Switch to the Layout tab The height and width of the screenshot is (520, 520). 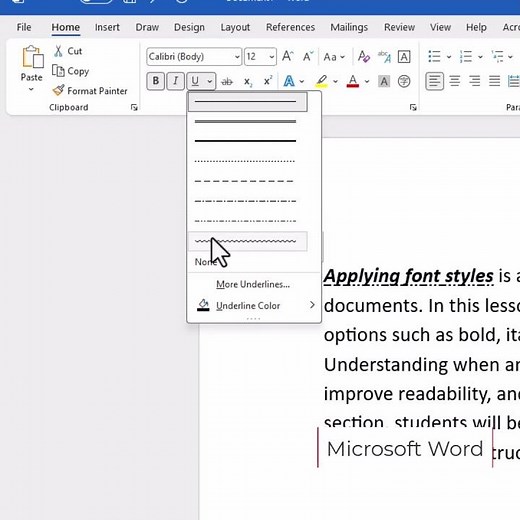click(x=235, y=27)
